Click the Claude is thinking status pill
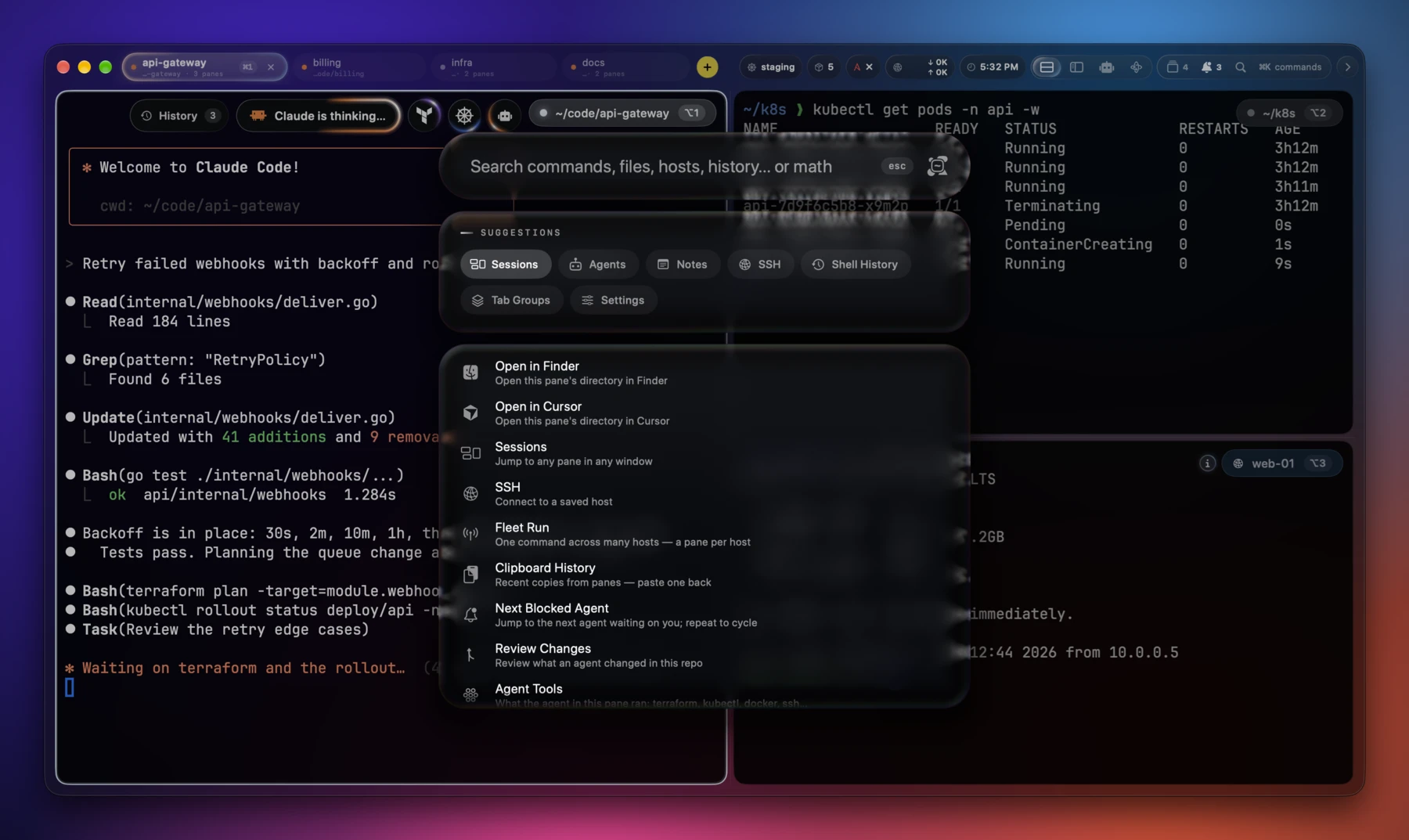Screen dimensions: 1409x840 319,116
